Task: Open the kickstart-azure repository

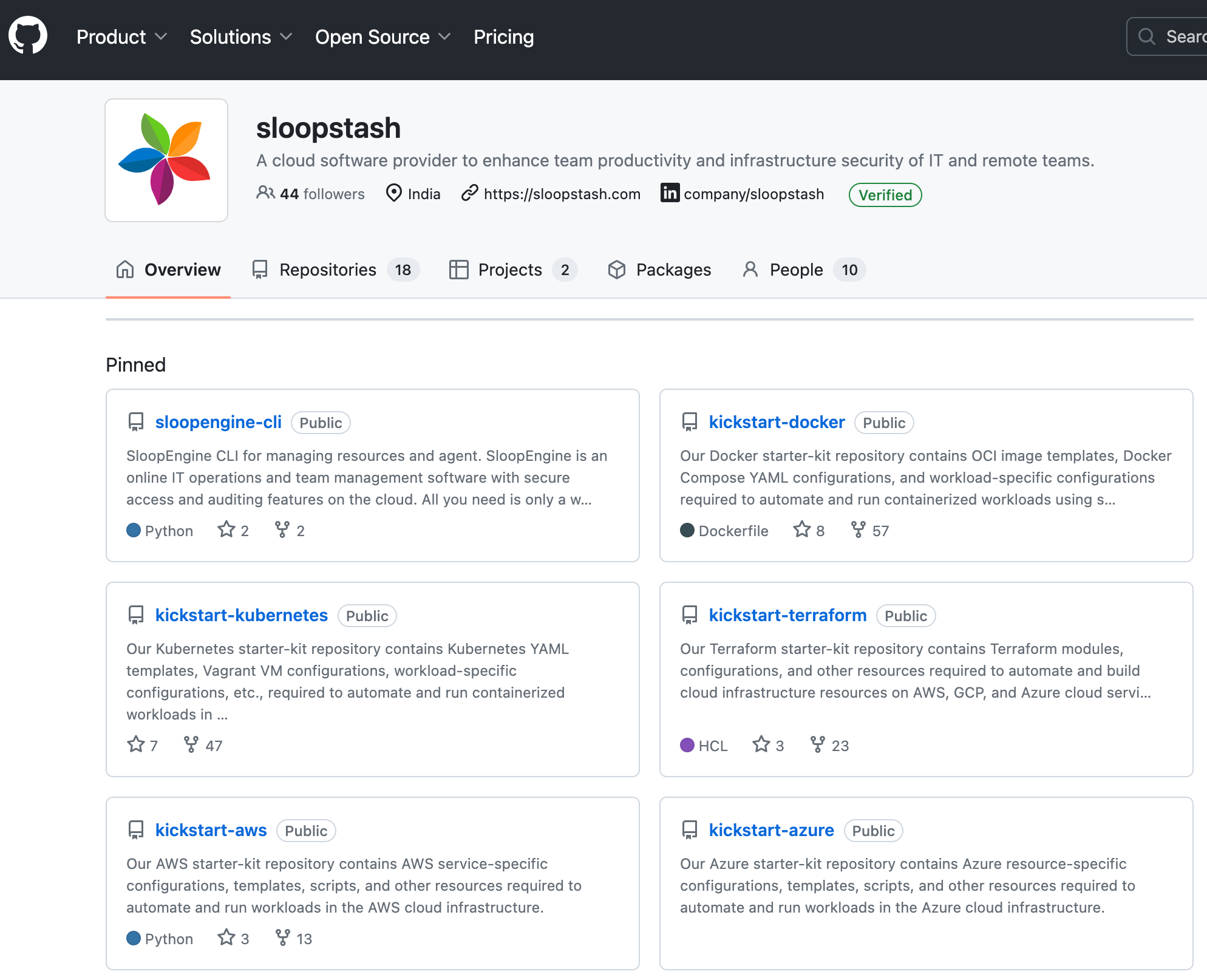Action: coord(771,830)
